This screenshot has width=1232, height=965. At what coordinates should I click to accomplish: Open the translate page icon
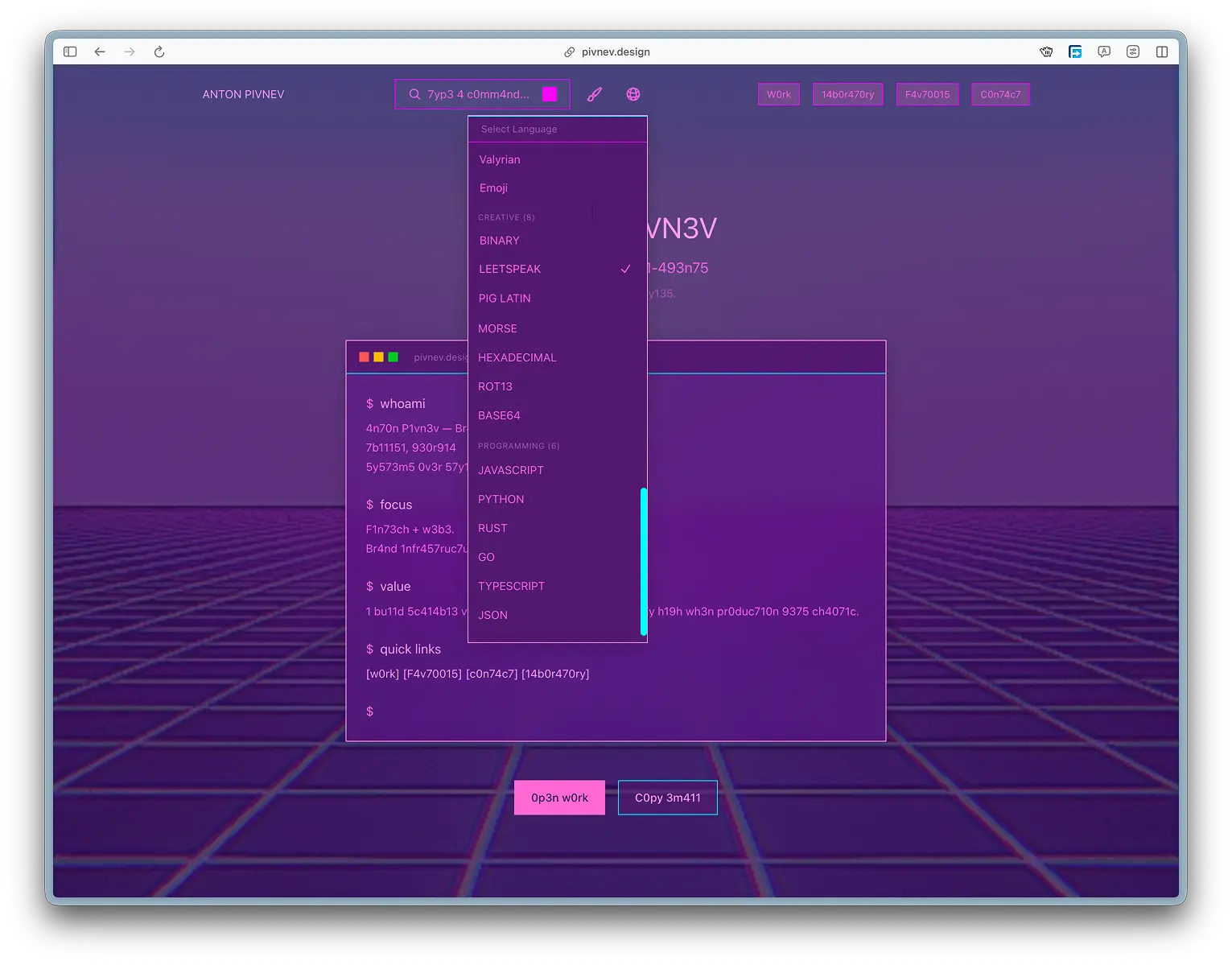(x=1104, y=52)
